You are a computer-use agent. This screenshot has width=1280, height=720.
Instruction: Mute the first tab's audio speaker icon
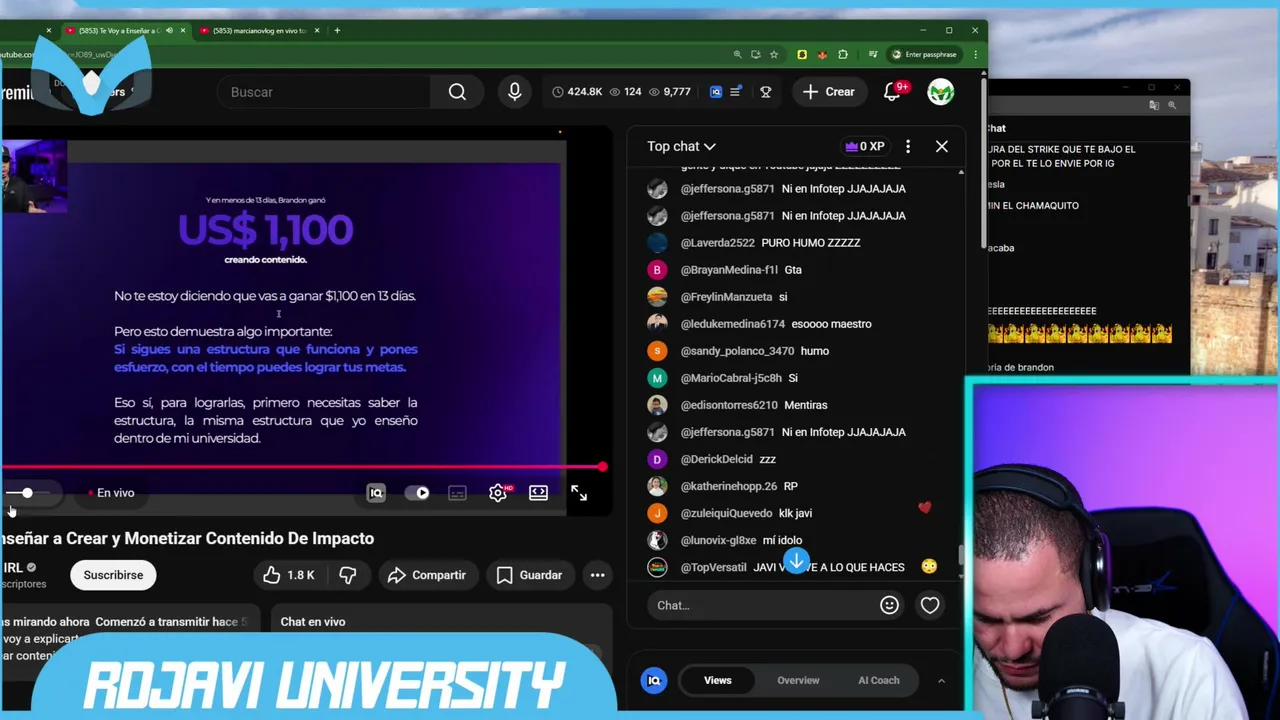pyautogui.click(x=169, y=30)
